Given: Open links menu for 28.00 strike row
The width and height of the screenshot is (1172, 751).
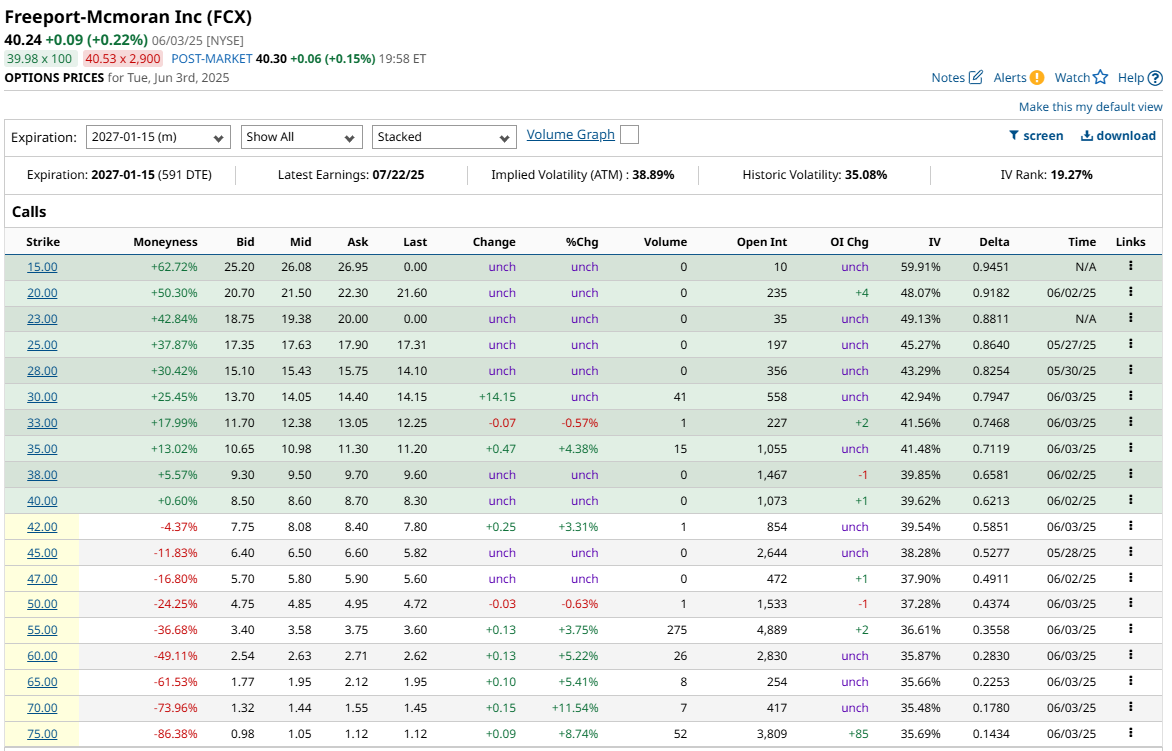Looking at the screenshot, I should pos(1130,370).
